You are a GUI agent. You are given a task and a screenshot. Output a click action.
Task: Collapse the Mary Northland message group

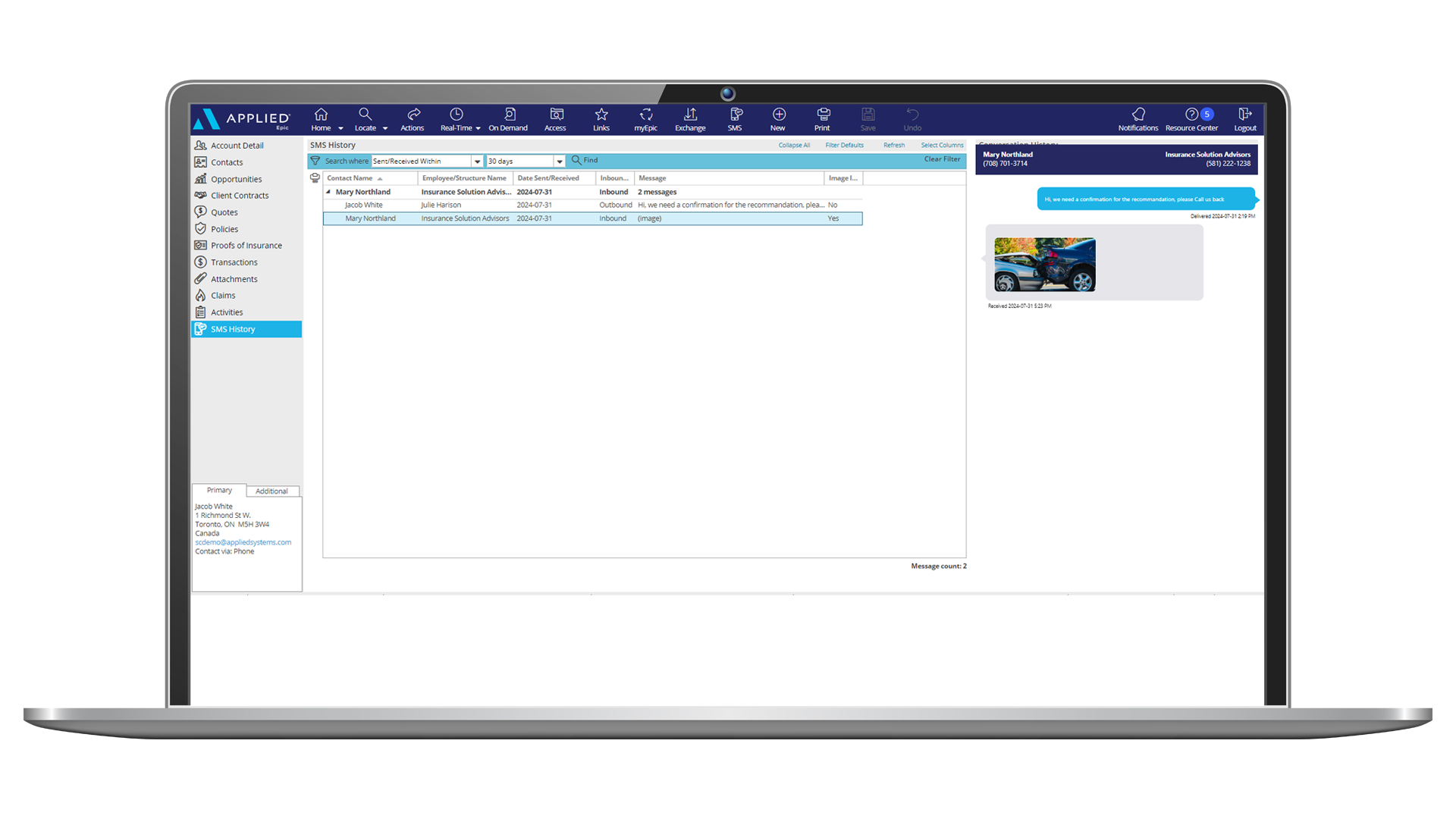click(x=328, y=192)
